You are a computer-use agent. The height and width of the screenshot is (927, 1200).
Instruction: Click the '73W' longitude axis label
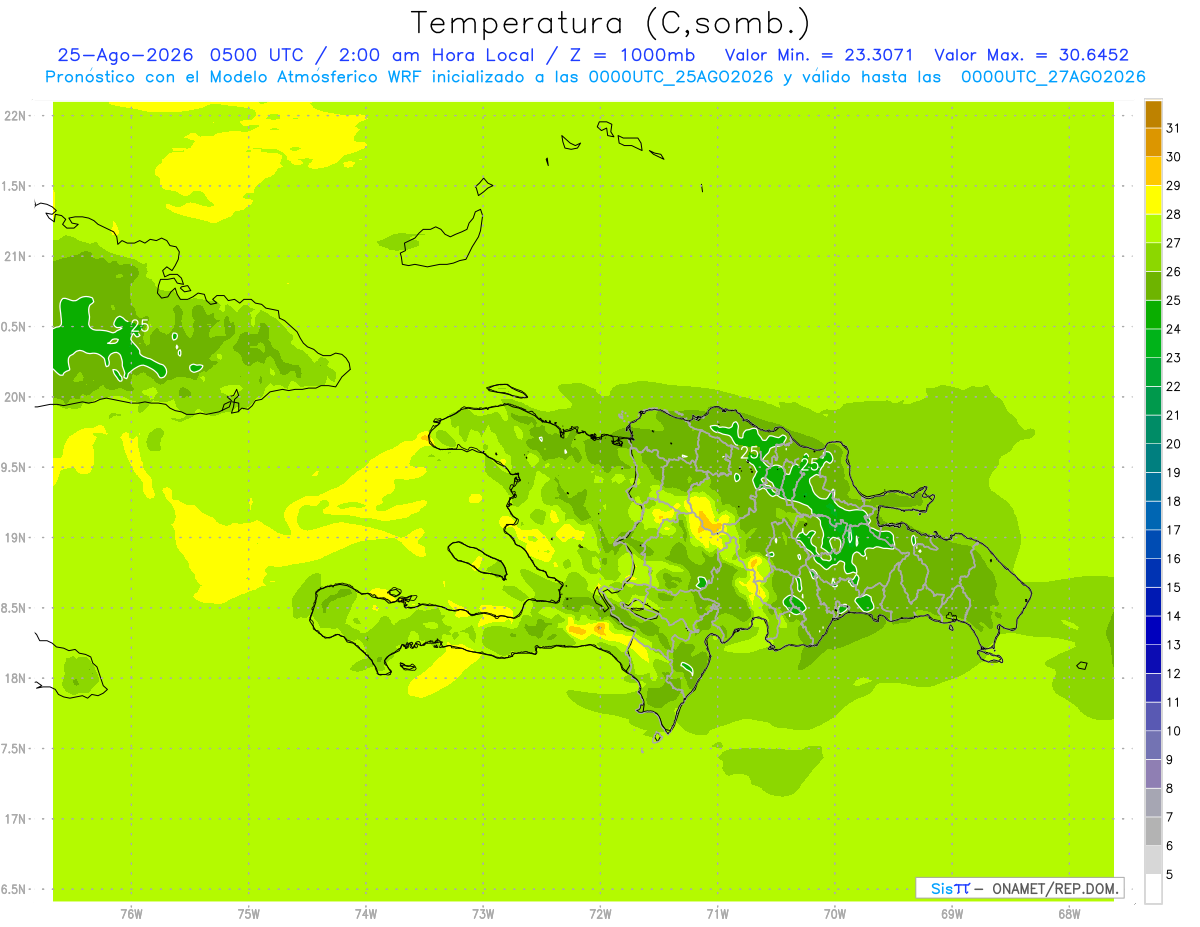coord(483,913)
